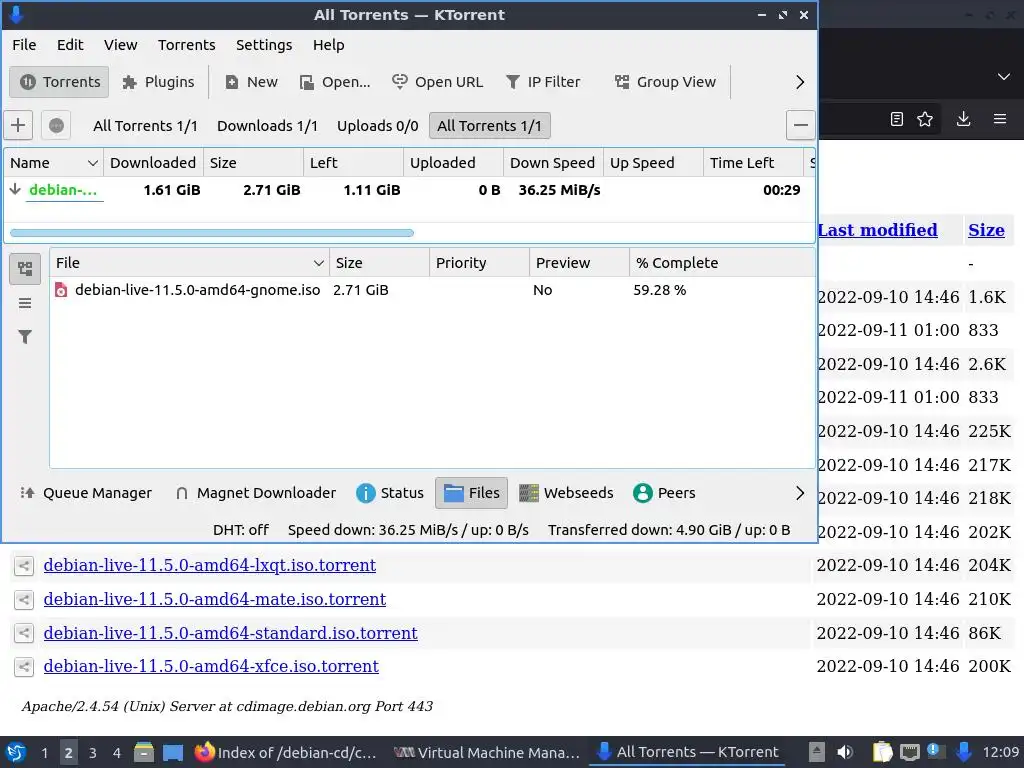1024x768 pixels.
Task: Expand the main toolbar overflow chevron
Action: (x=800, y=82)
